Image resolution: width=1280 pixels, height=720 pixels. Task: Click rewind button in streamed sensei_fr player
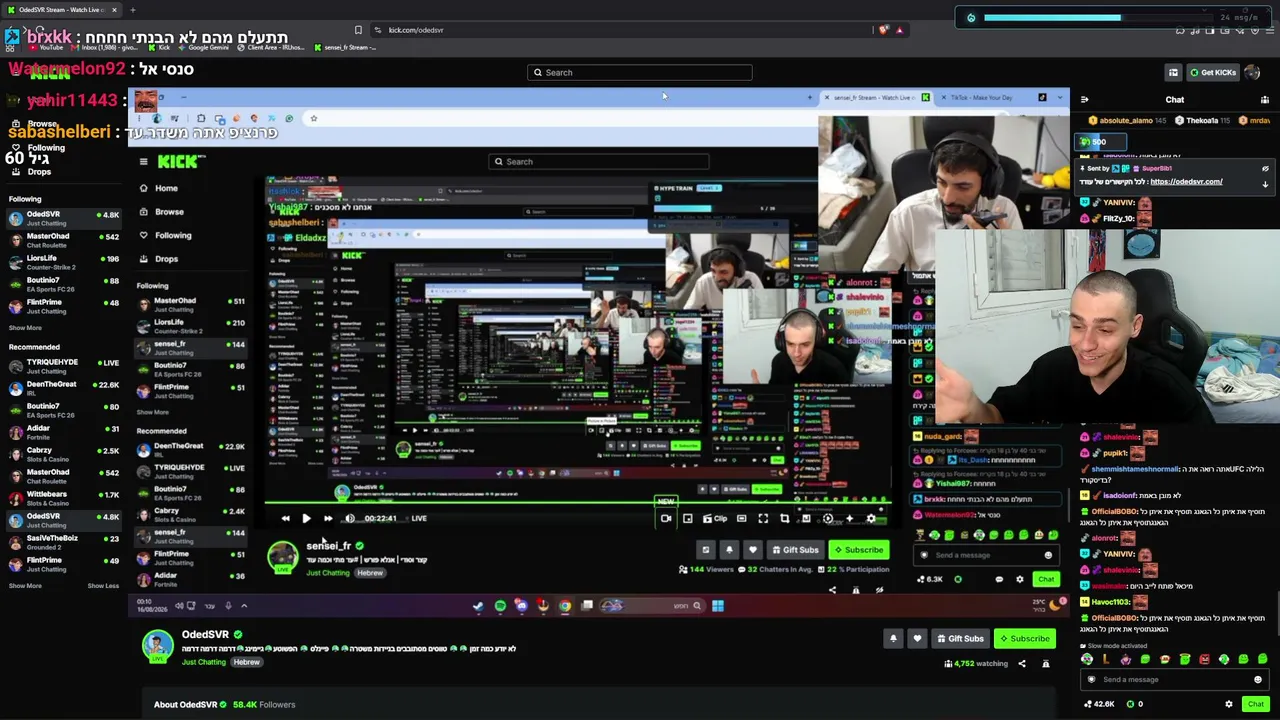click(x=285, y=519)
